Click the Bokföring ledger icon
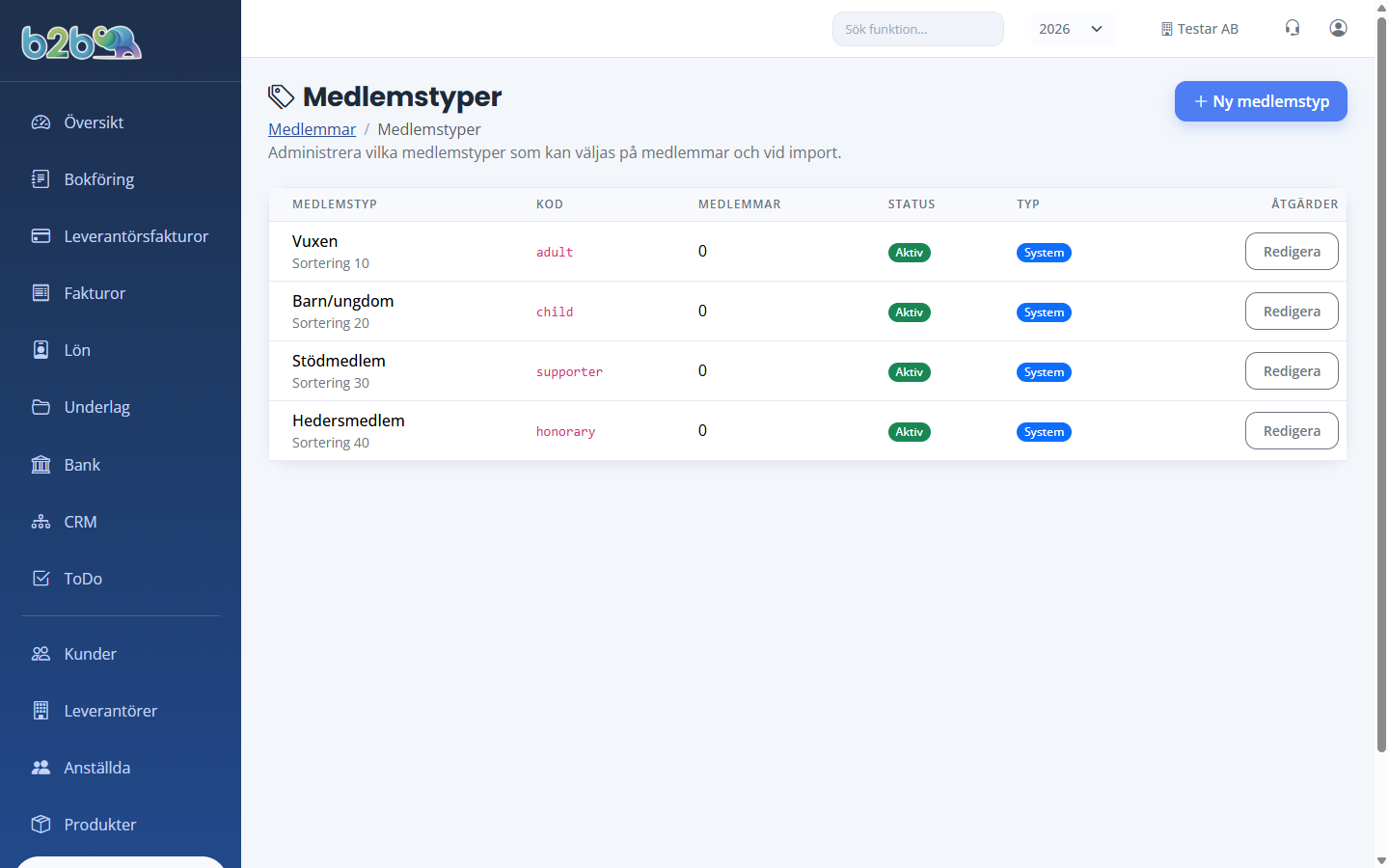This screenshot has width=1389, height=868. pyautogui.click(x=41, y=179)
